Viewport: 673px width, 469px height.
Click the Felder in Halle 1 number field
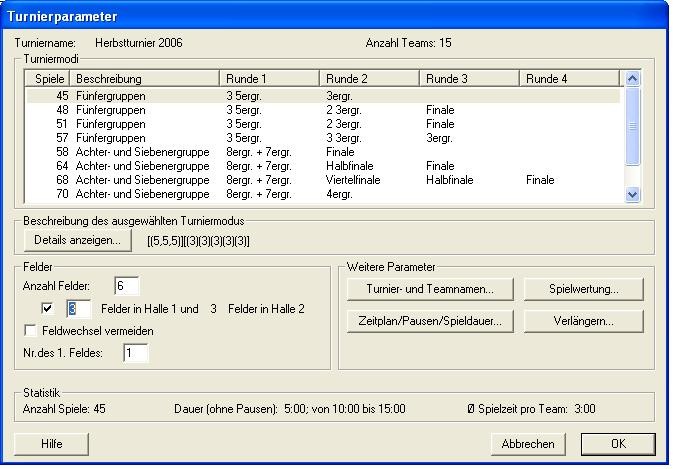click(x=79, y=309)
